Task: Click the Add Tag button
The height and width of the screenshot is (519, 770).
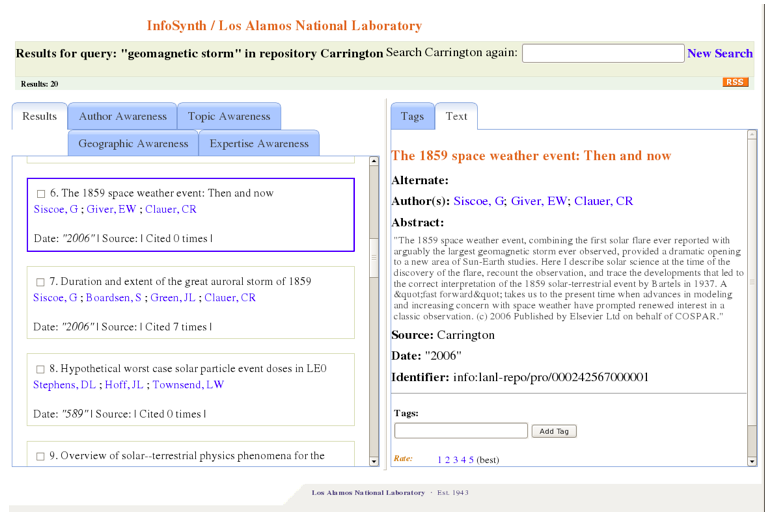Action: pos(554,431)
